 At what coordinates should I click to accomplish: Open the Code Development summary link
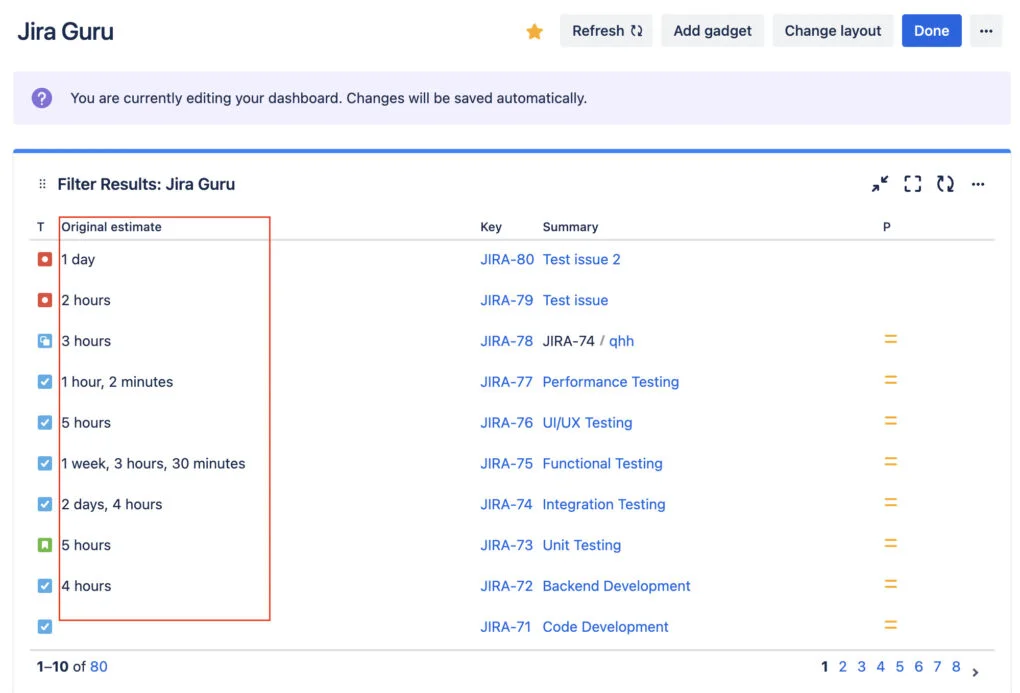coord(605,627)
